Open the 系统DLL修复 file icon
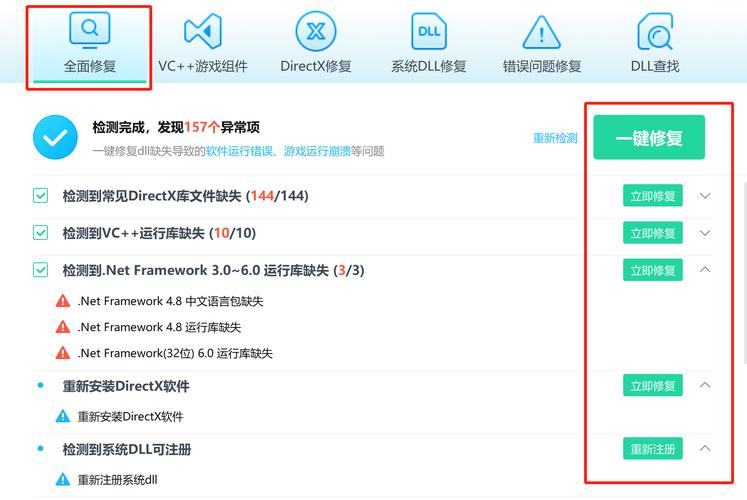The image size is (747, 500). [429, 31]
